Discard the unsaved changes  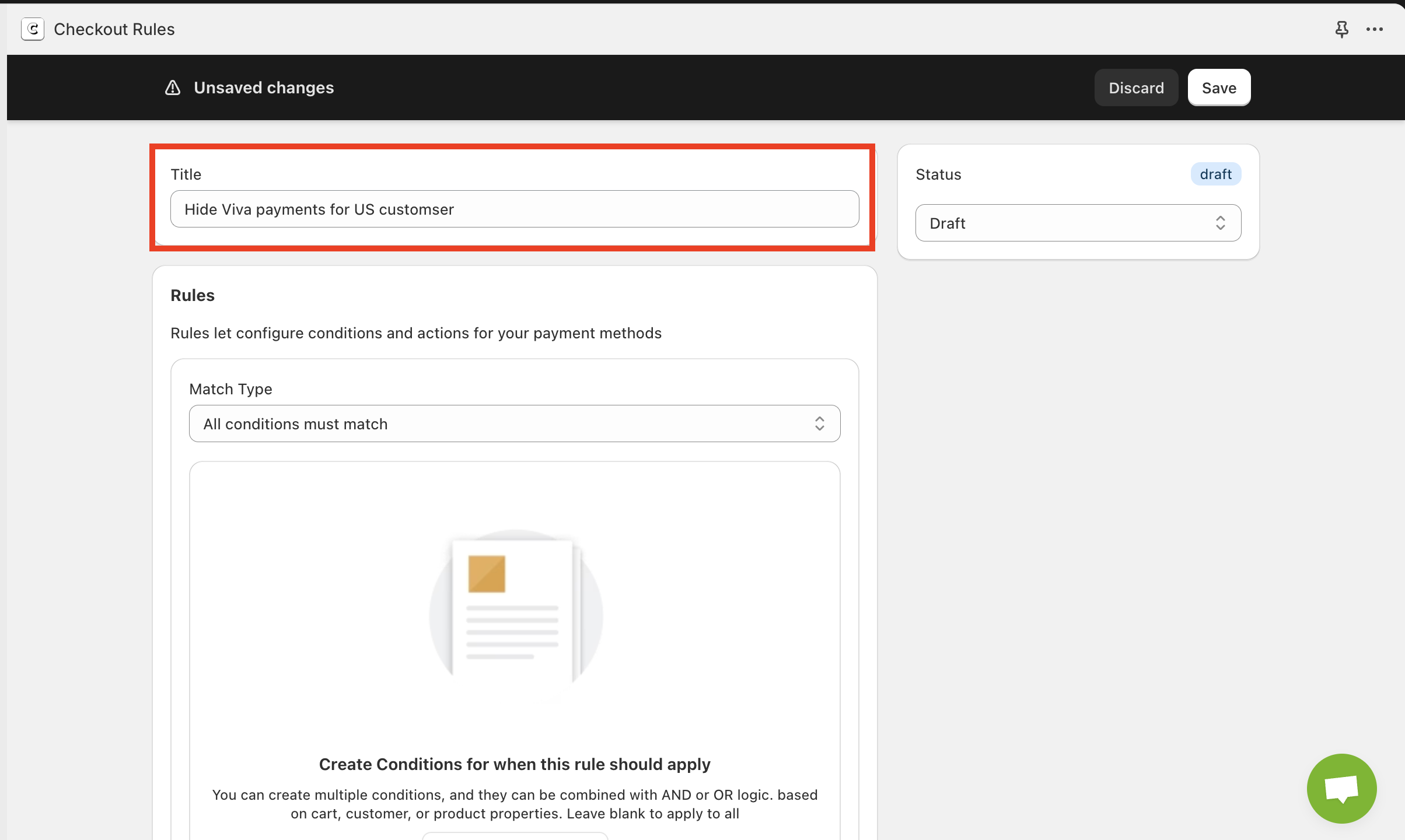coord(1135,87)
